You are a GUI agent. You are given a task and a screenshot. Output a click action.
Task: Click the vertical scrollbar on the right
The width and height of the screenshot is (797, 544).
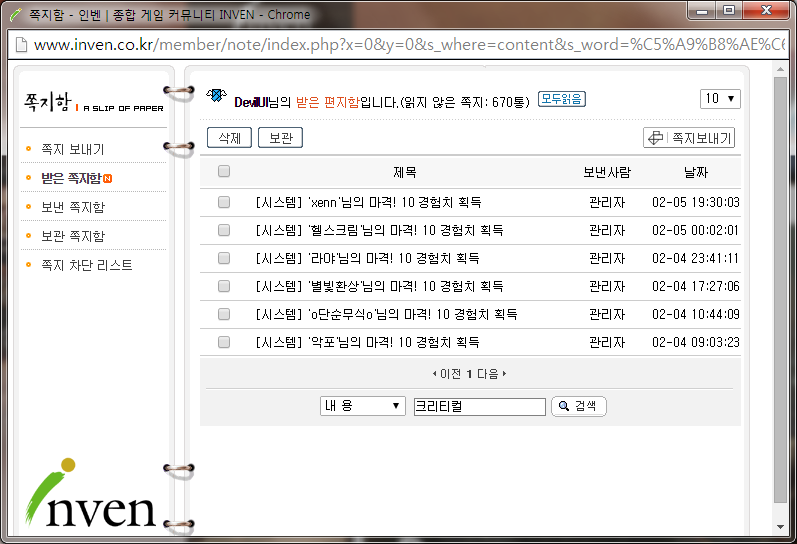(781, 300)
